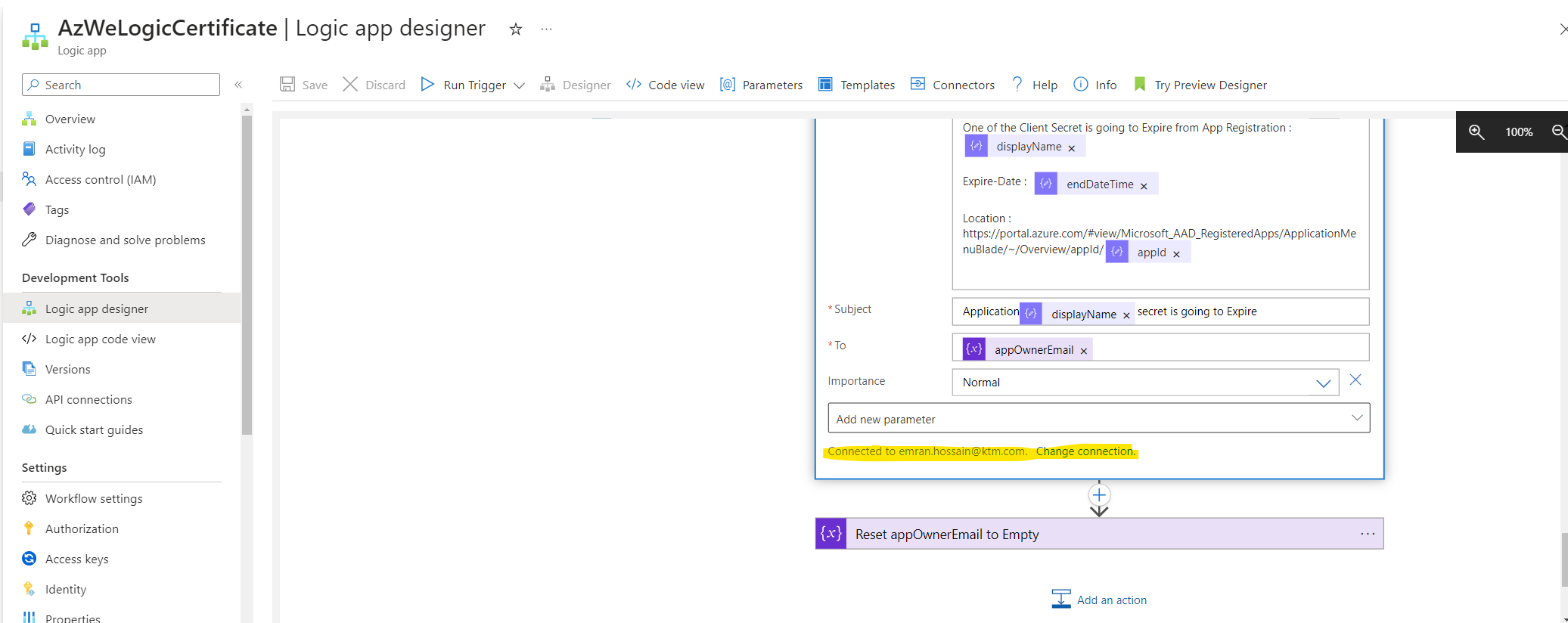Click Try Preview Designer

pos(1200,85)
